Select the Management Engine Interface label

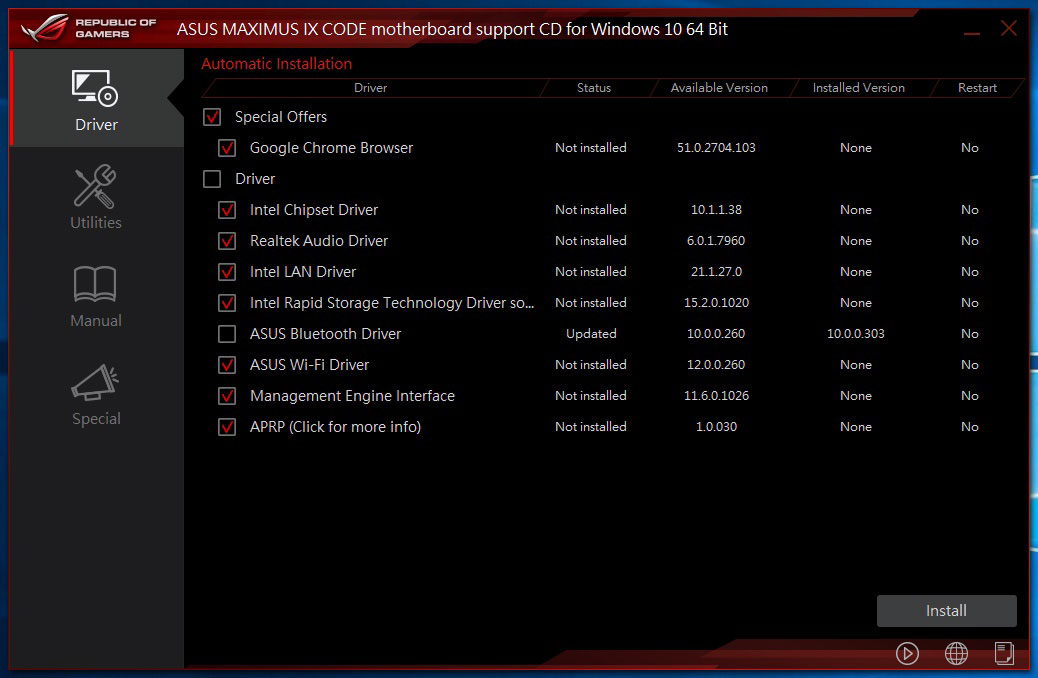[x=352, y=396]
